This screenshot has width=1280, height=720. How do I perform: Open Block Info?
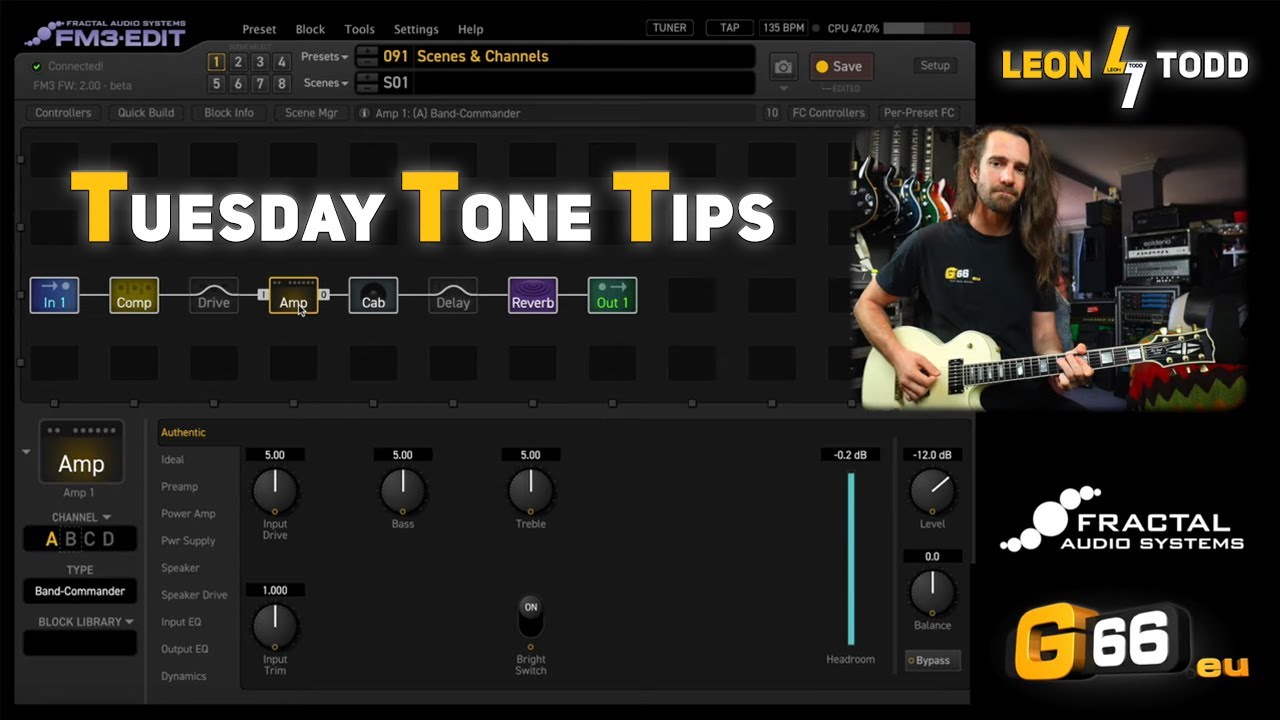click(x=229, y=113)
